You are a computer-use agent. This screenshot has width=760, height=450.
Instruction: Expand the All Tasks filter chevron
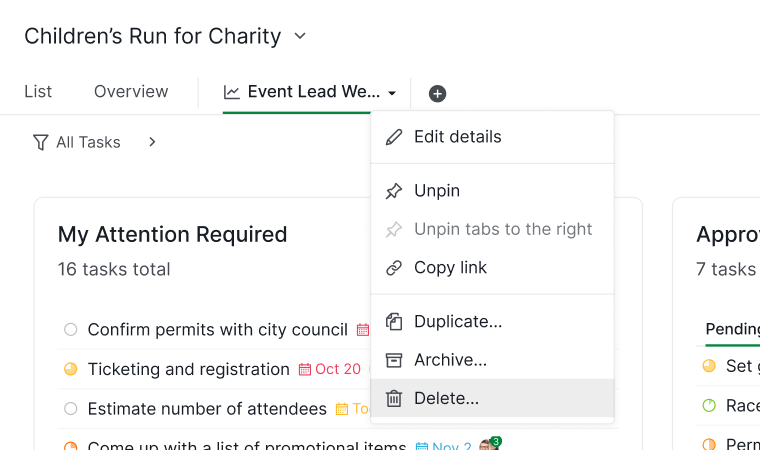(x=152, y=142)
